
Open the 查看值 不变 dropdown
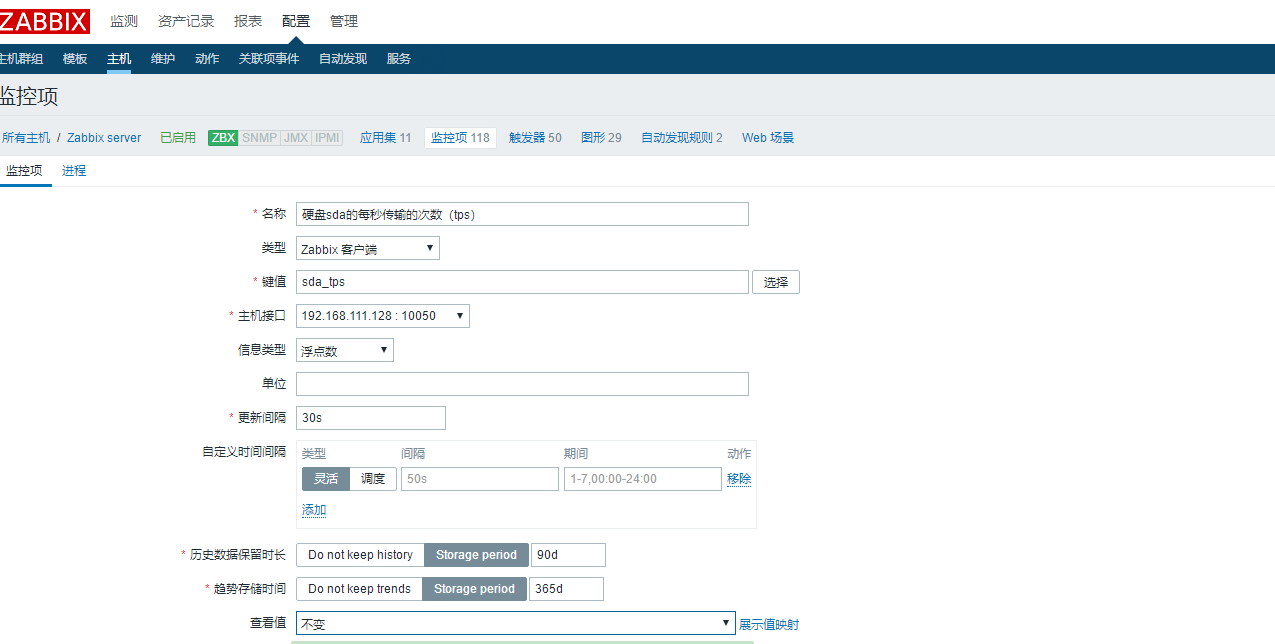pyautogui.click(x=516, y=623)
